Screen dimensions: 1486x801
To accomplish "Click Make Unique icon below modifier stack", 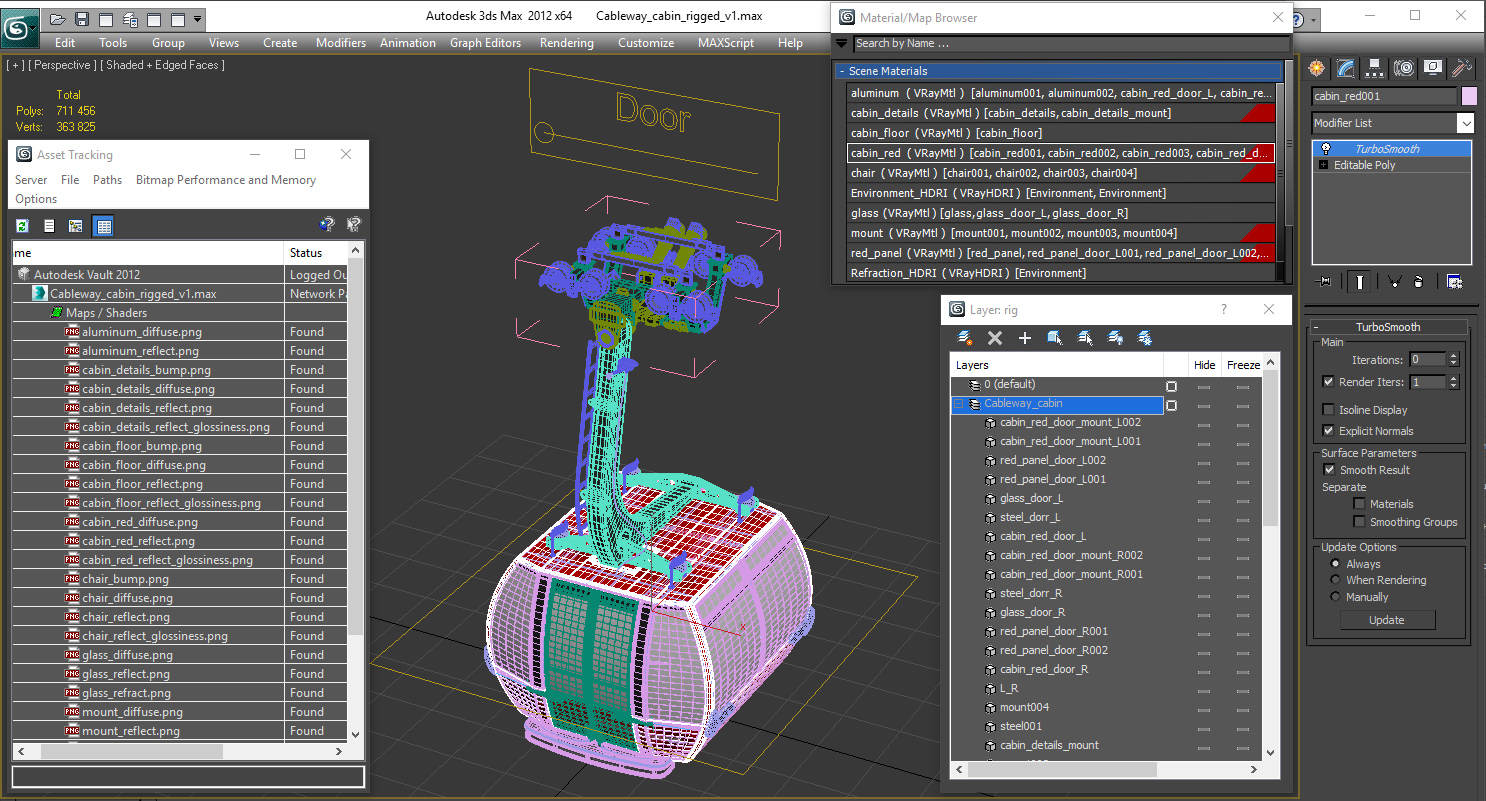I will pyautogui.click(x=1394, y=282).
